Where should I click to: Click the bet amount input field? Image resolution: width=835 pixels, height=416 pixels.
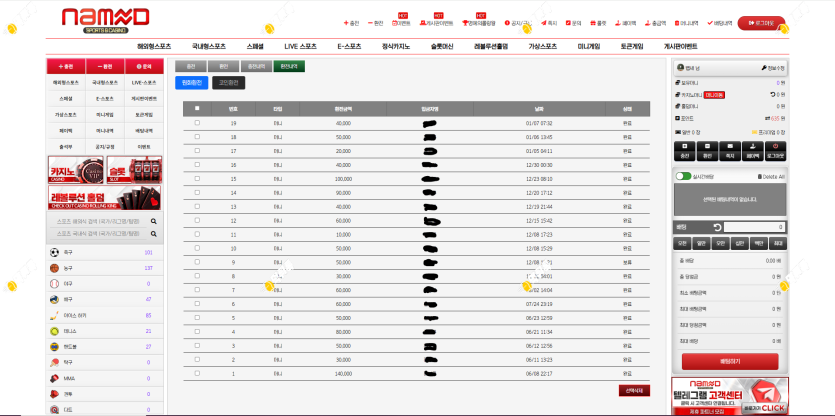pos(755,227)
